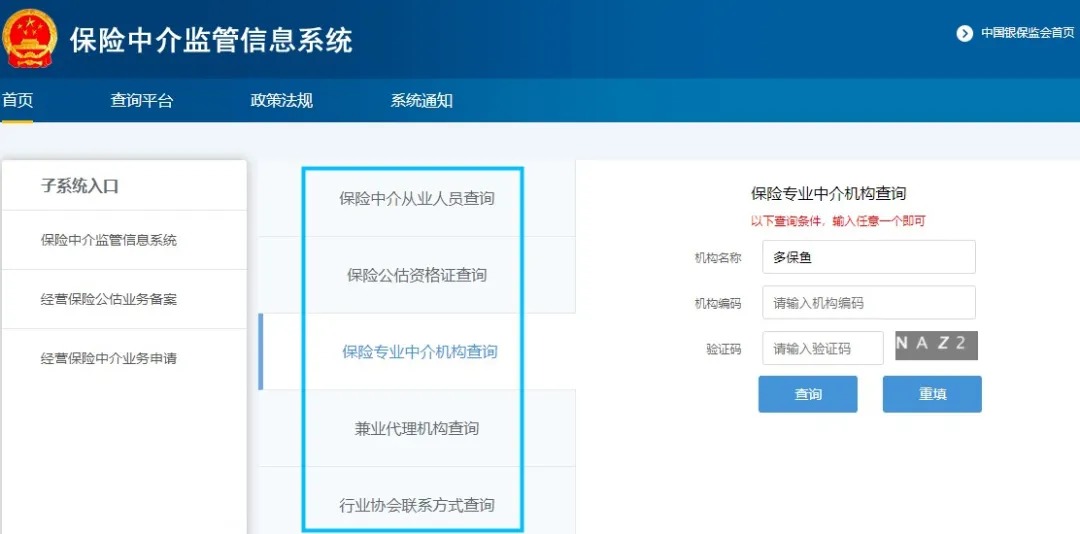The height and width of the screenshot is (534, 1080).
Task: Select 保险中介监管信息系统 in the sidebar
Action: point(109,240)
